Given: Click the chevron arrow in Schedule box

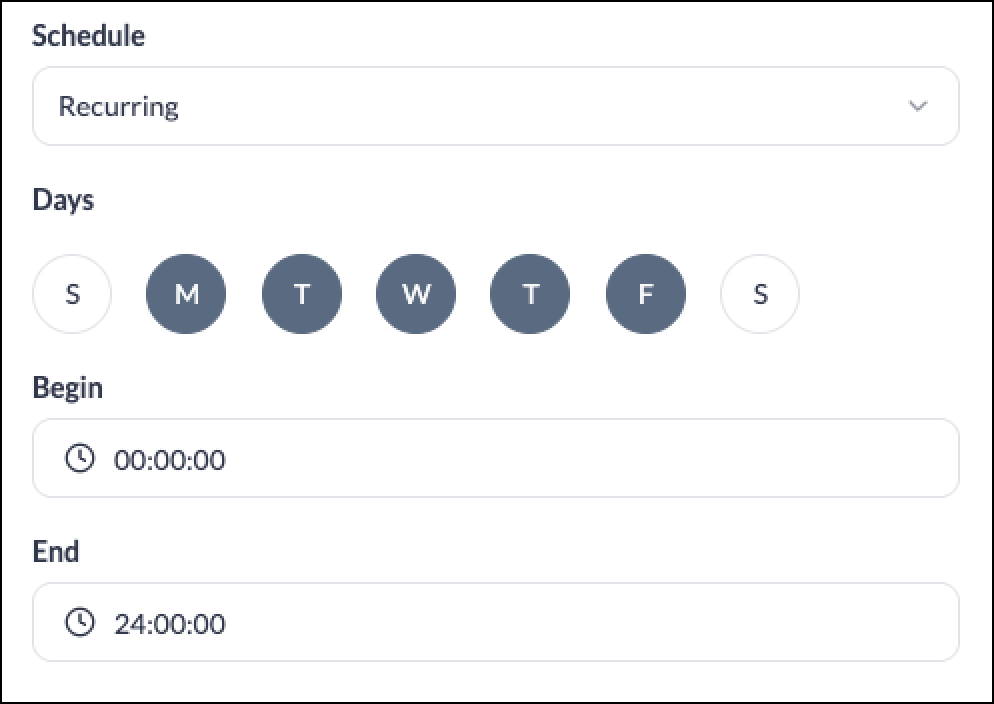Looking at the screenshot, I should (918, 106).
